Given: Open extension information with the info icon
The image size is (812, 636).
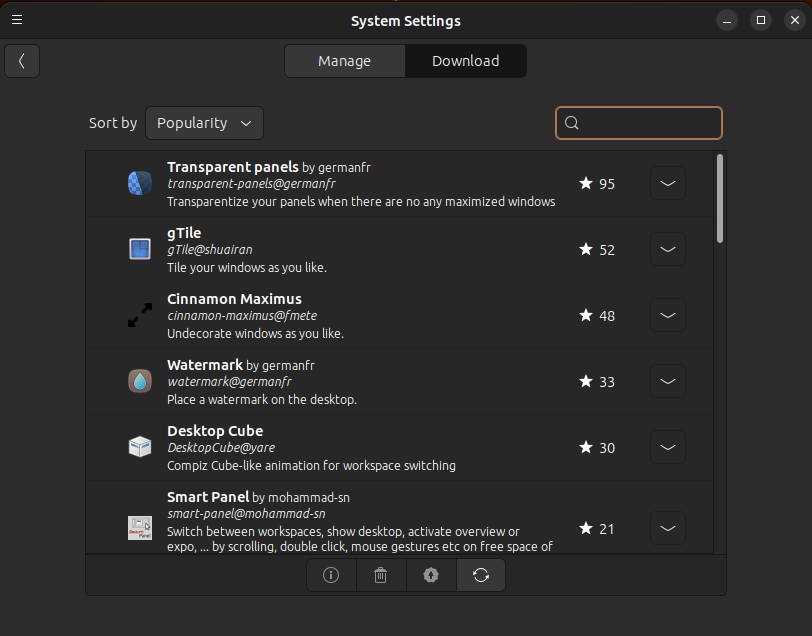Looking at the screenshot, I should 331,575.
